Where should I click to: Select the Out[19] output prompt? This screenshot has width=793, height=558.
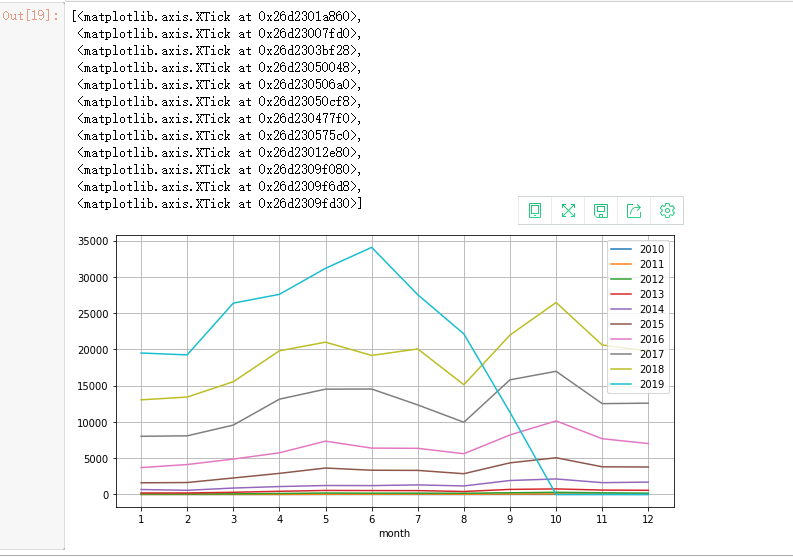[x=30, y=16]
